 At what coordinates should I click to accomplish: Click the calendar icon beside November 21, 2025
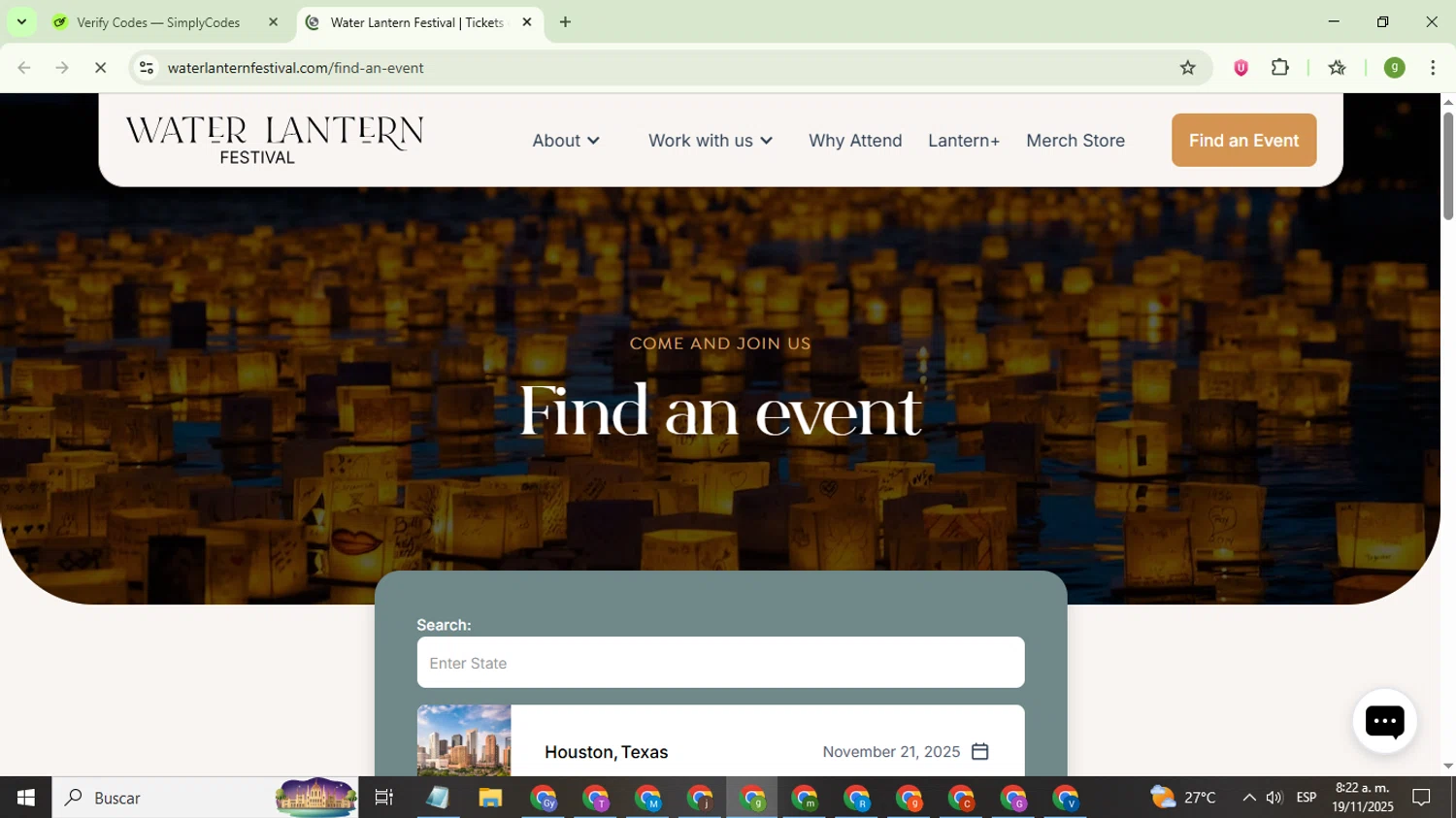[980, 752]
